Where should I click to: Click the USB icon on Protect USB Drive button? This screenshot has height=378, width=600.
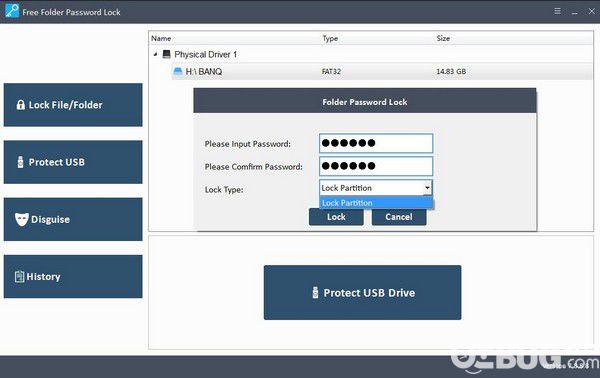coord(315,293)
